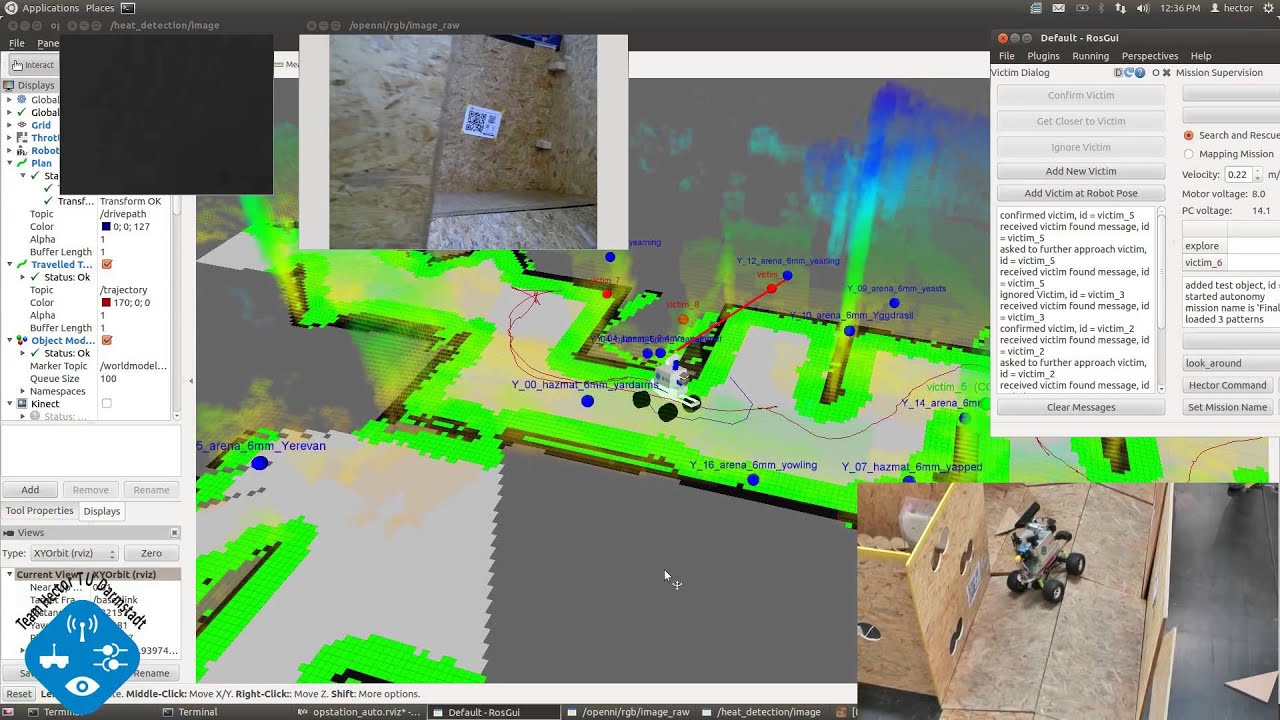Click the Add New Victim button

[1081, 171]
